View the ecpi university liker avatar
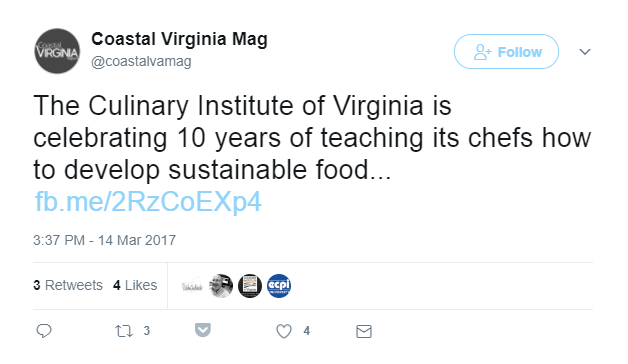 279,286
